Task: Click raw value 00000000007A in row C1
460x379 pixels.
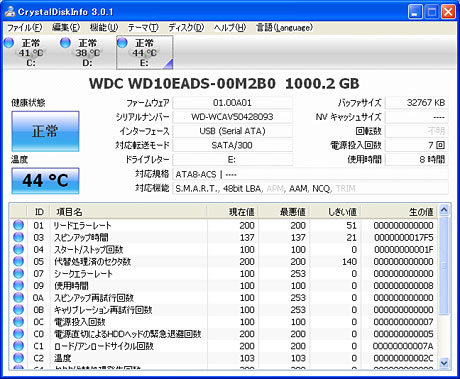Action: coord(403,346)
